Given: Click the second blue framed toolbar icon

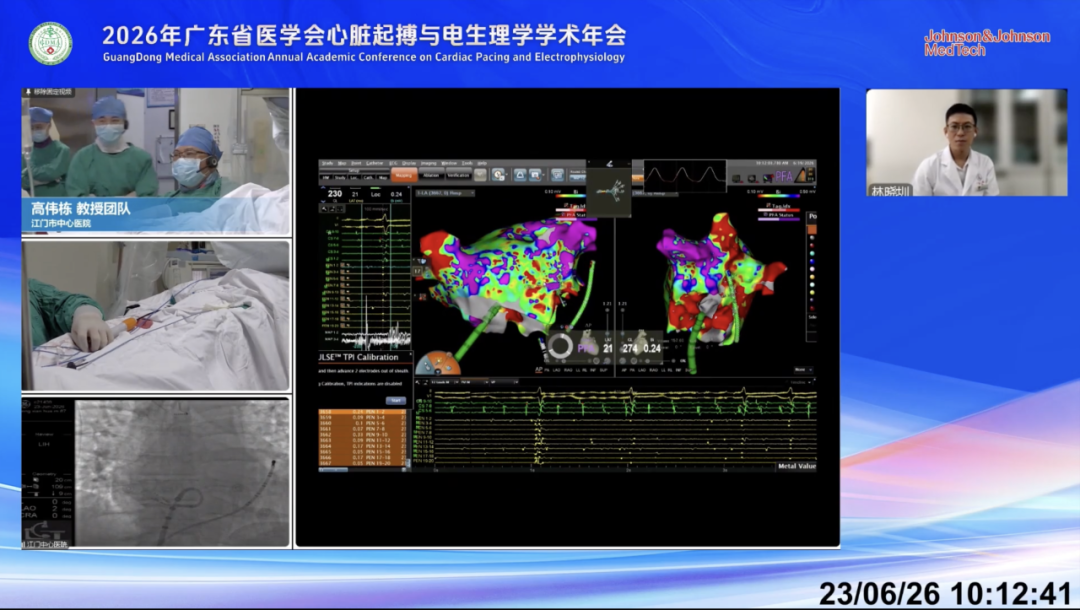Looking at the screenshot, I should (x=535, y=174).
